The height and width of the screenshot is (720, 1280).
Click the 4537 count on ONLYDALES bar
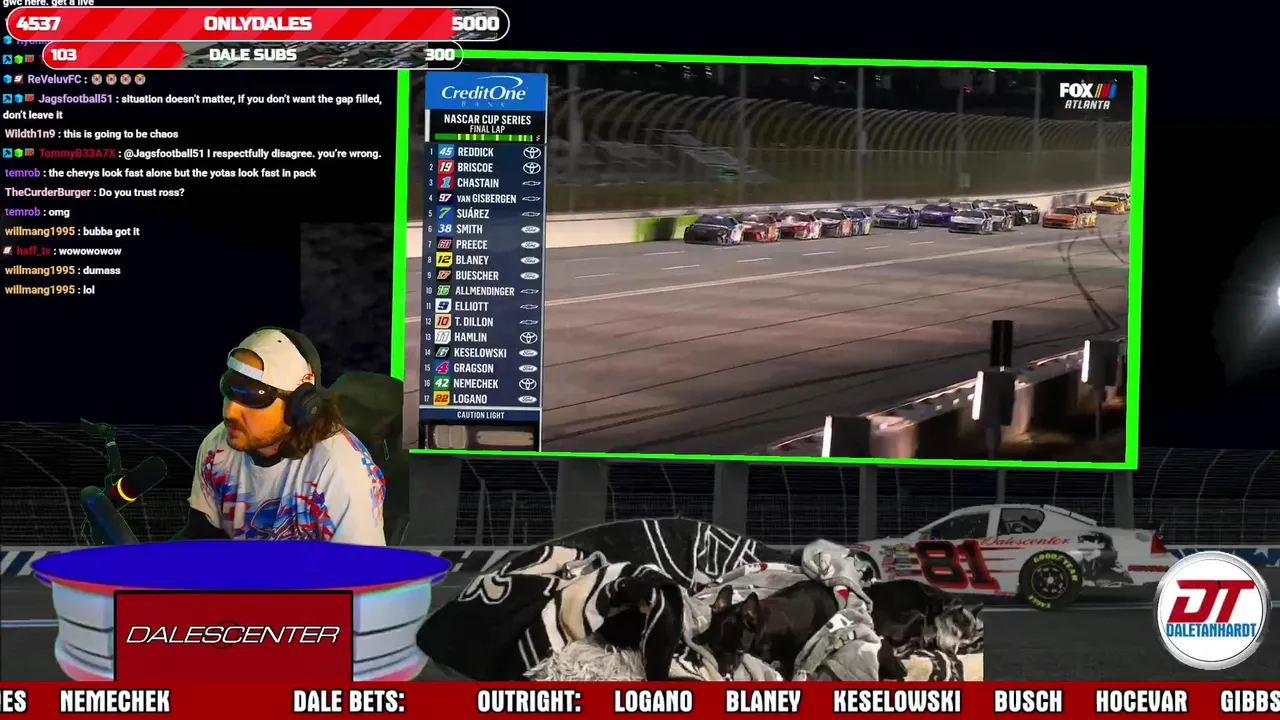click(38, 24)
